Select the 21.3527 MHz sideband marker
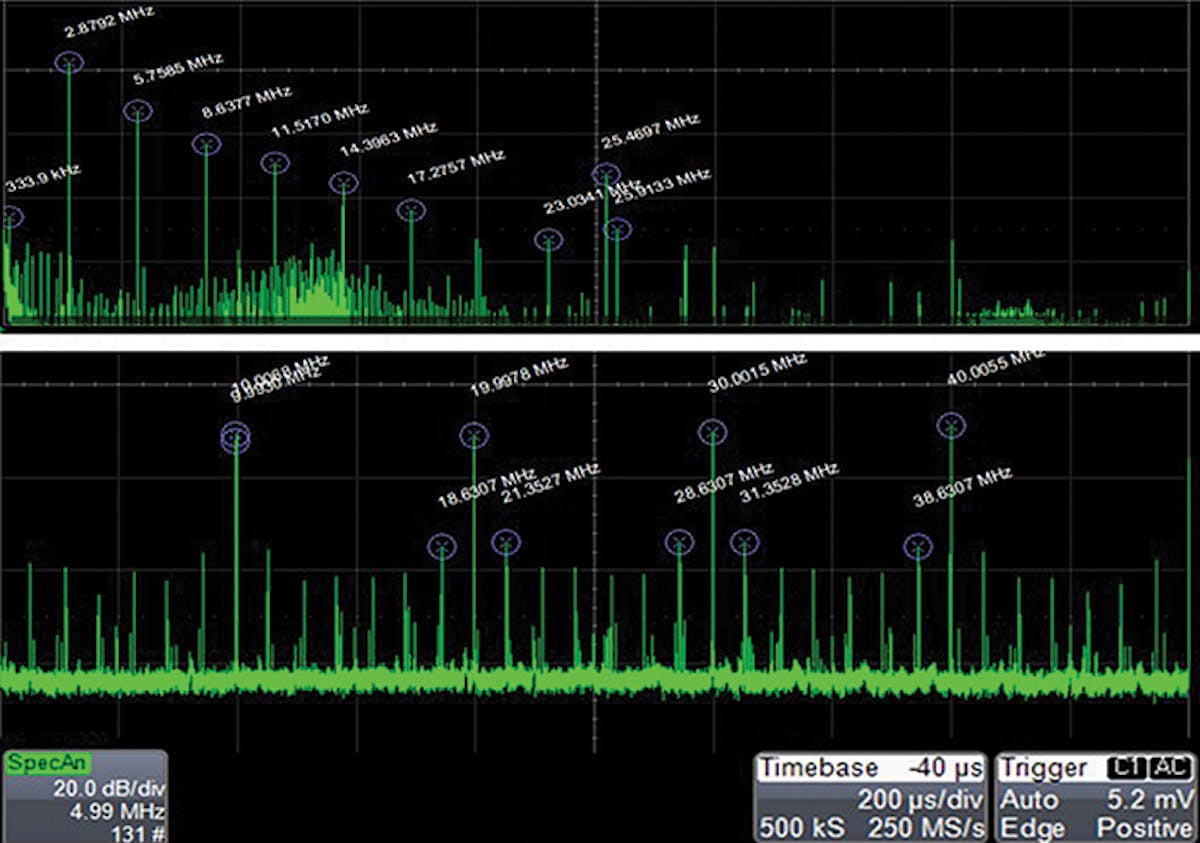The image size is (1200, 843). 506,542
